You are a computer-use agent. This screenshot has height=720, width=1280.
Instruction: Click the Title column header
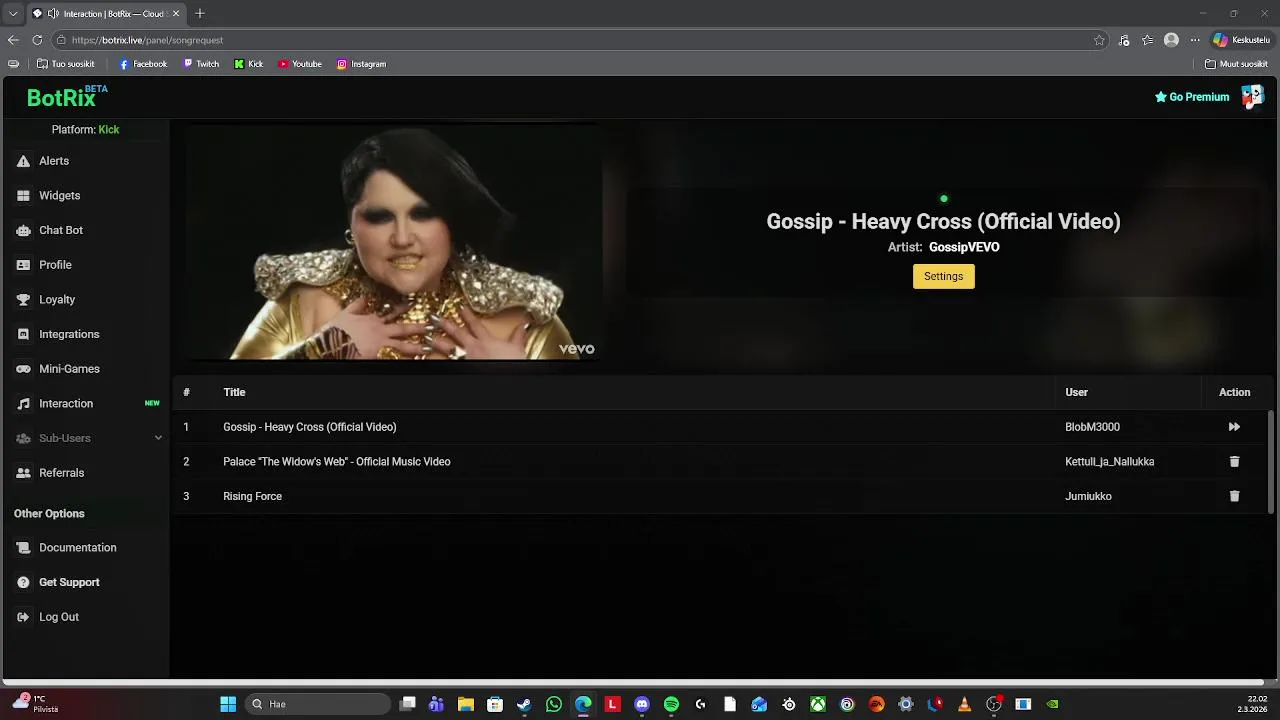point(234,392)
